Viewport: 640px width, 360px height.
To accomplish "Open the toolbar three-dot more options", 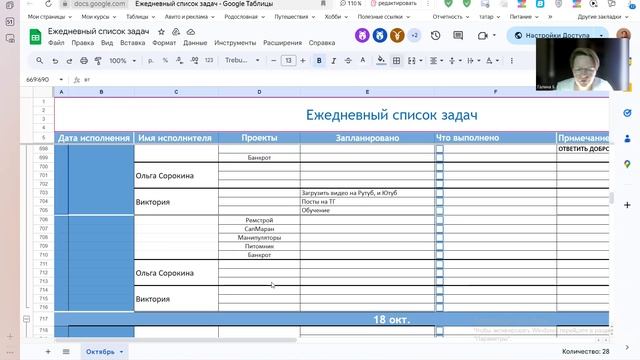I will coord(511,60).
